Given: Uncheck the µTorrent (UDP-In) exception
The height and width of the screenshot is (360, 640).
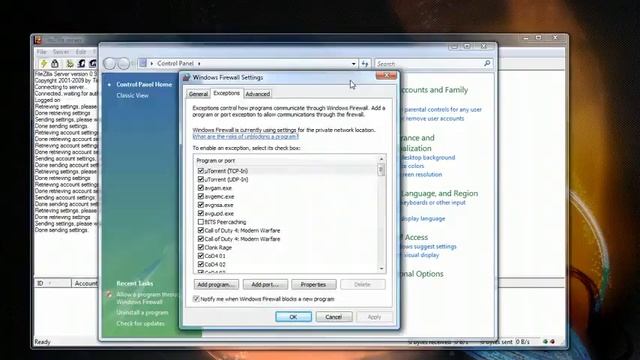Looking at the screenshot, I should pyautogui.click(x=200, y=179).
